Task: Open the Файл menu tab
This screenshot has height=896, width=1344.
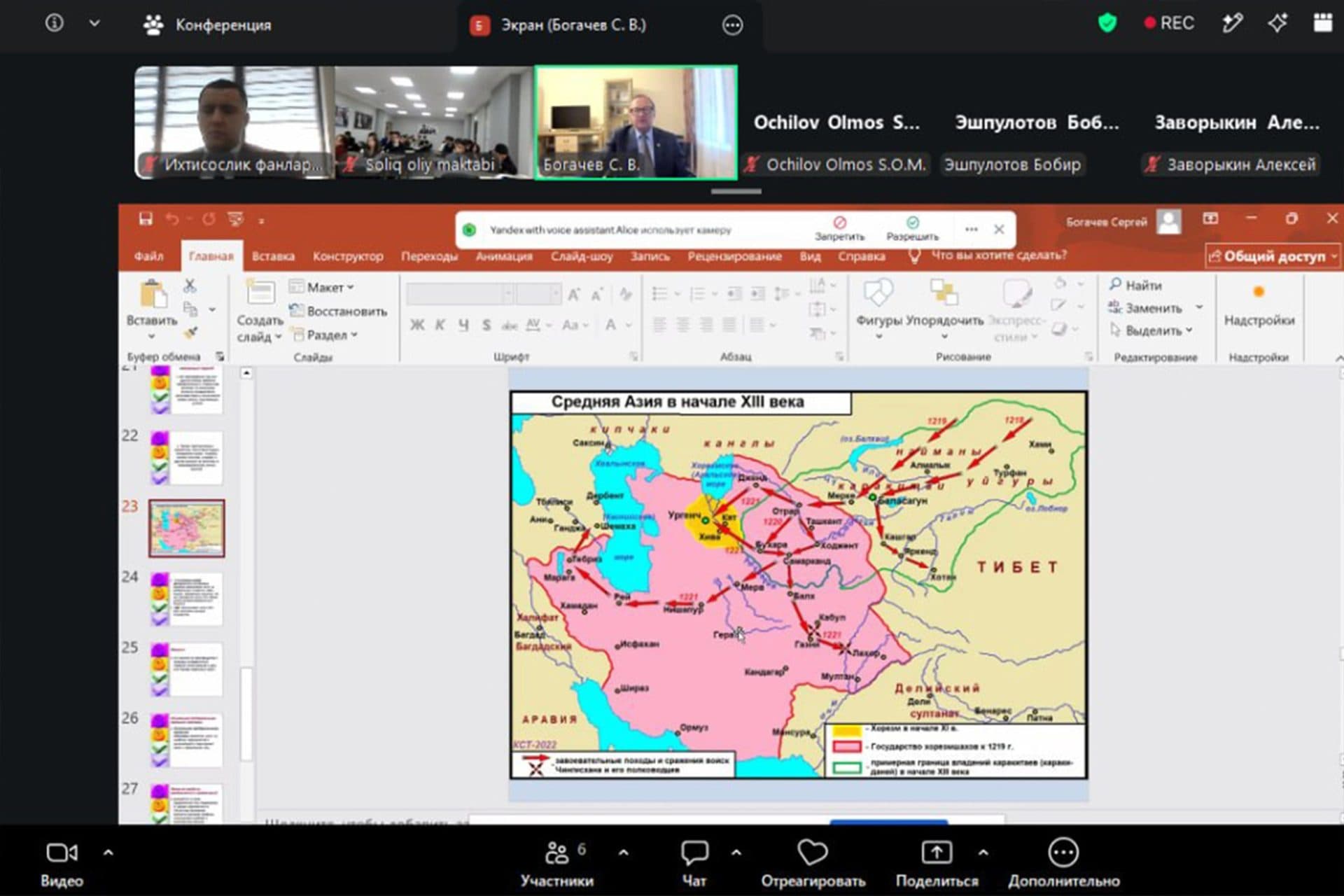Action: (x=148, y=256)
